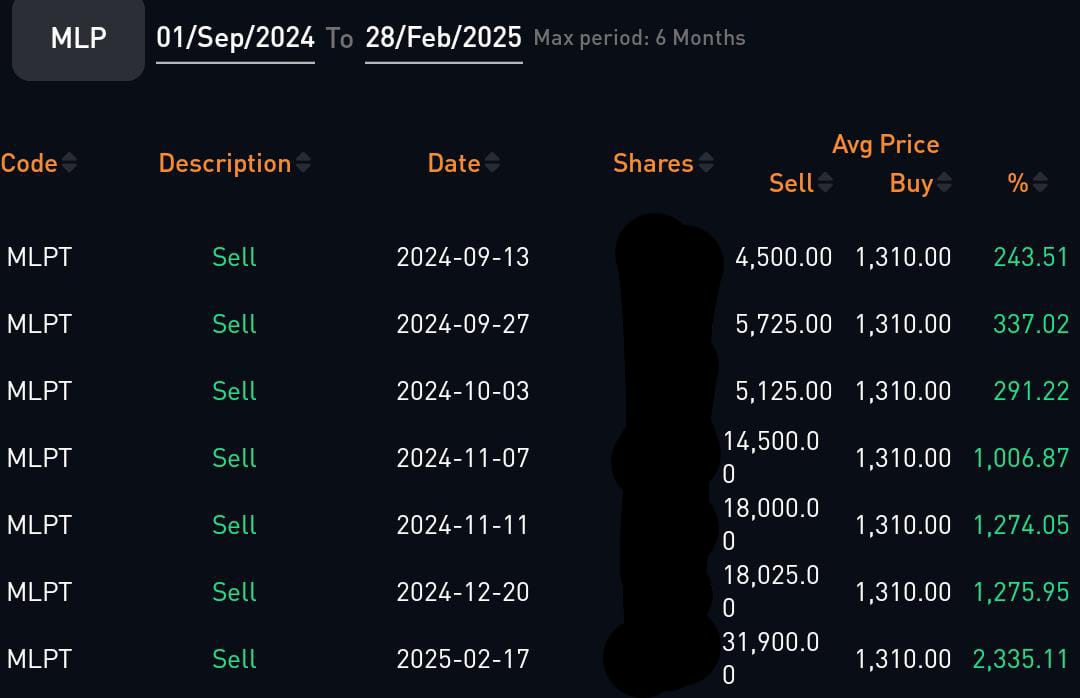Click sort arrows next to Sell price
Screen dimensions: 1080x698
click(825, 183)
